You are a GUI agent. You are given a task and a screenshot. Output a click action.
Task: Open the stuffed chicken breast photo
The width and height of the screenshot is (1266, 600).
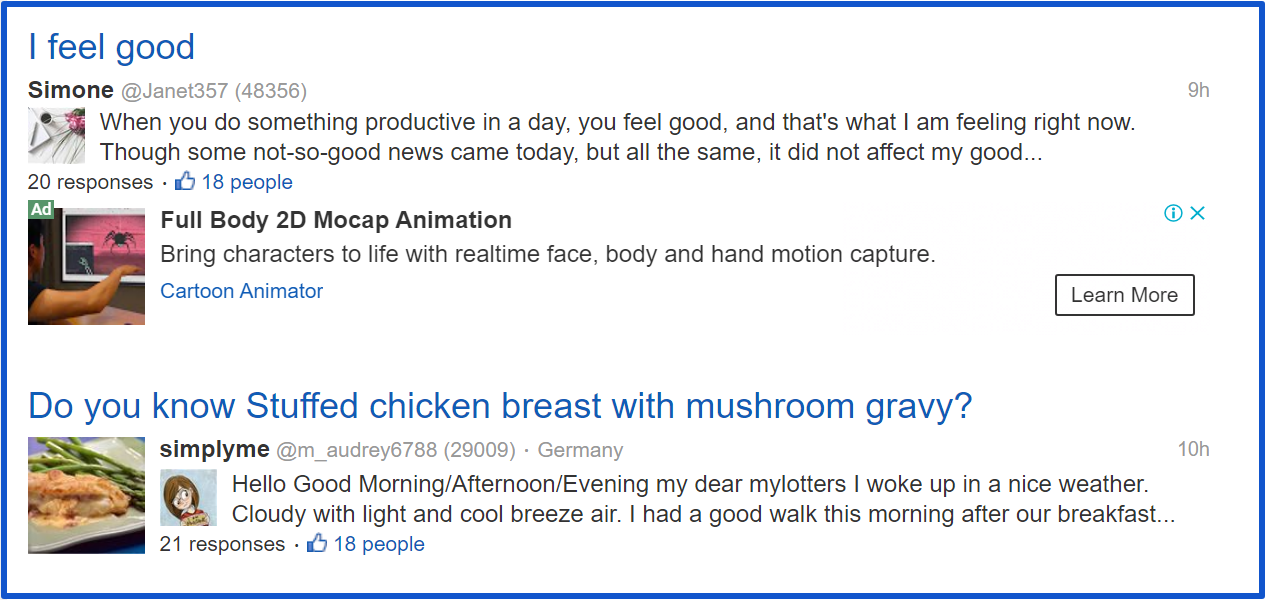(86, 495)
